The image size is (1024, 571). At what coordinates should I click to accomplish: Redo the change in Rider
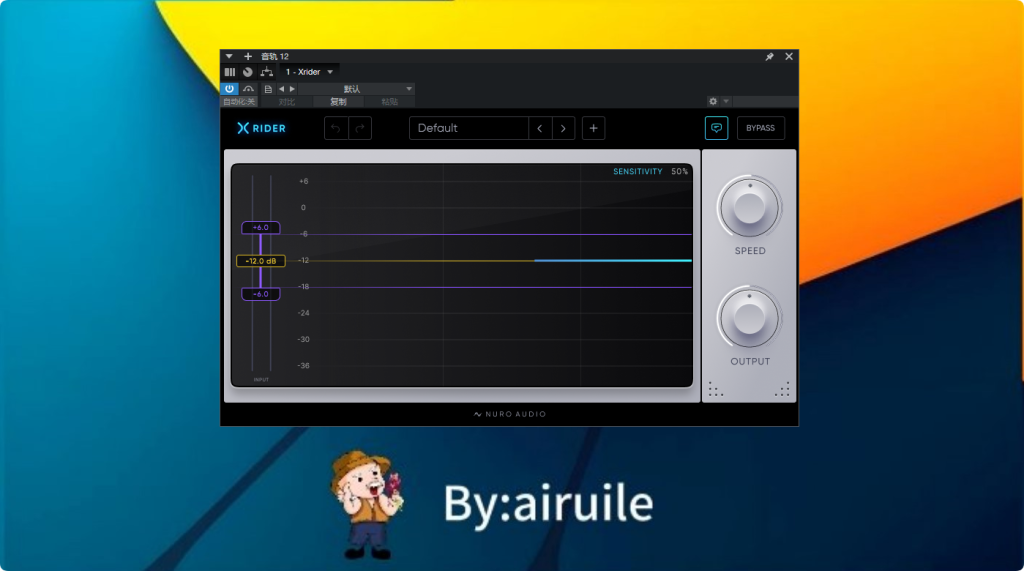coord(360,128)
